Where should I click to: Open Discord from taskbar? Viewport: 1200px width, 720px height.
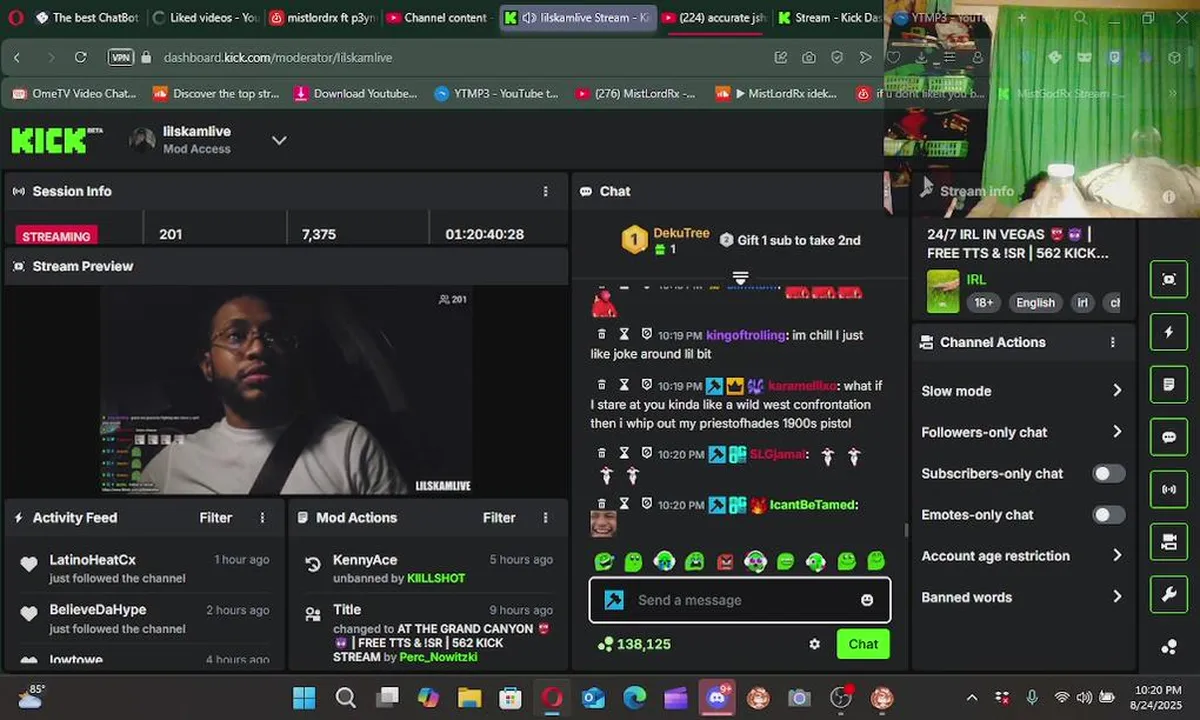pos(716,697)
